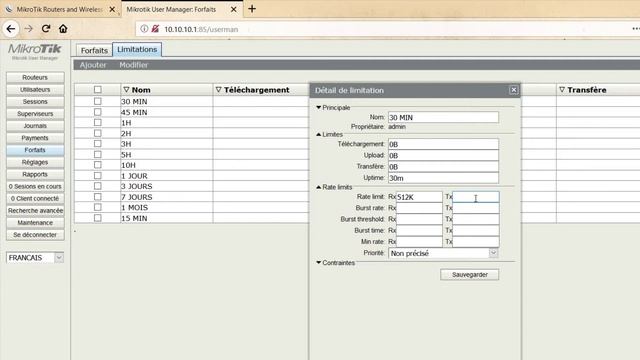Image resolution: width=640 pixels, height=360 pixels.
Task: Switch to the Limitations tab
Action: (137, 49)
